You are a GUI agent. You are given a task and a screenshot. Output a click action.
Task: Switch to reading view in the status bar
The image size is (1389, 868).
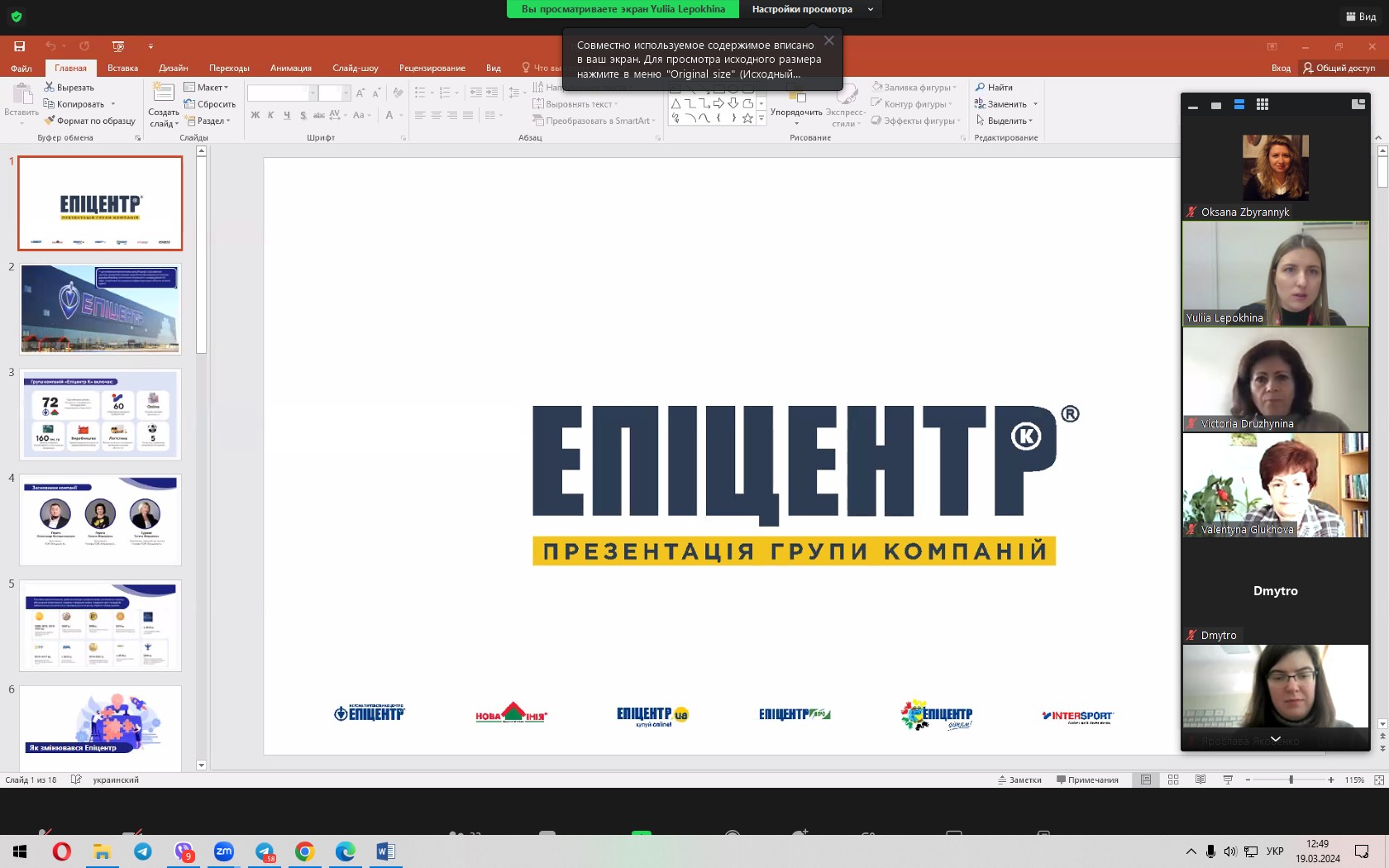tap(1200, 780)
